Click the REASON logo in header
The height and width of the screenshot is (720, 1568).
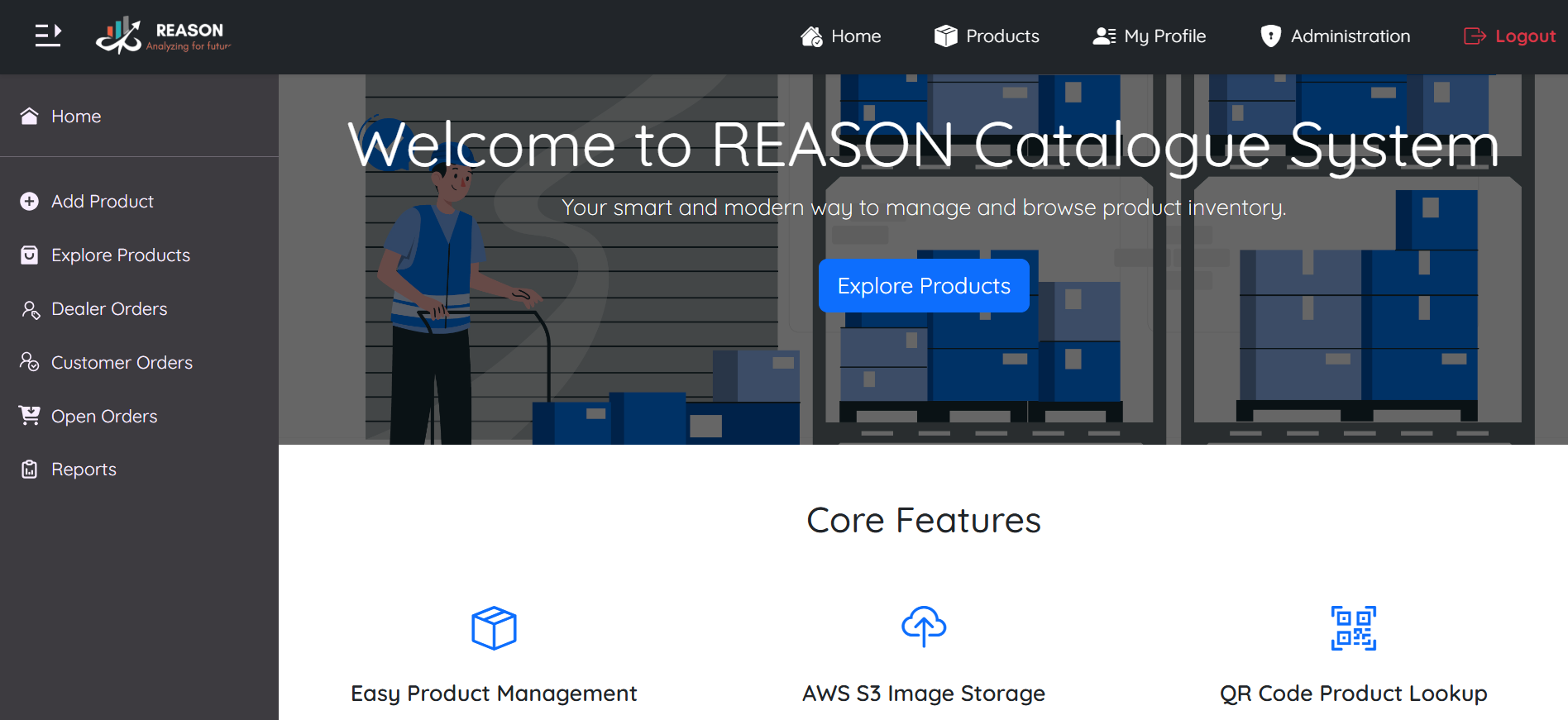tap(163, 36)
